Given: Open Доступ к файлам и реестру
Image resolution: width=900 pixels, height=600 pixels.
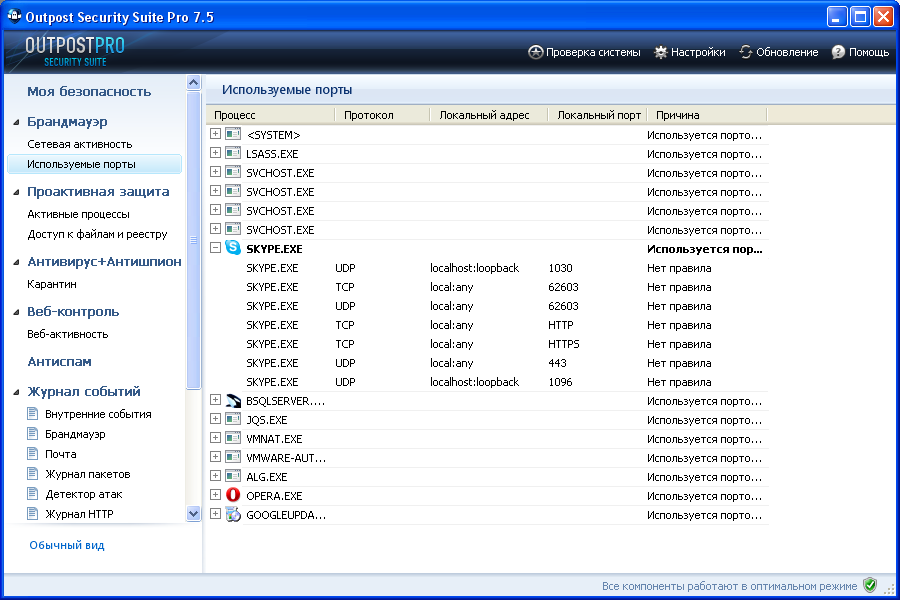Looking at the screenshot, I should point(98,234).
